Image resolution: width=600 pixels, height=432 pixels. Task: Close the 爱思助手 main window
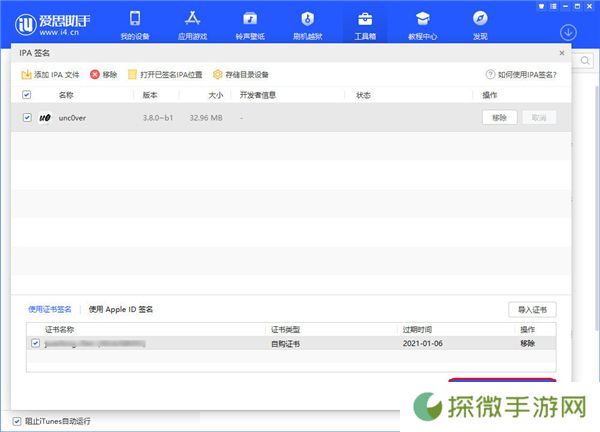click(590, 6)
